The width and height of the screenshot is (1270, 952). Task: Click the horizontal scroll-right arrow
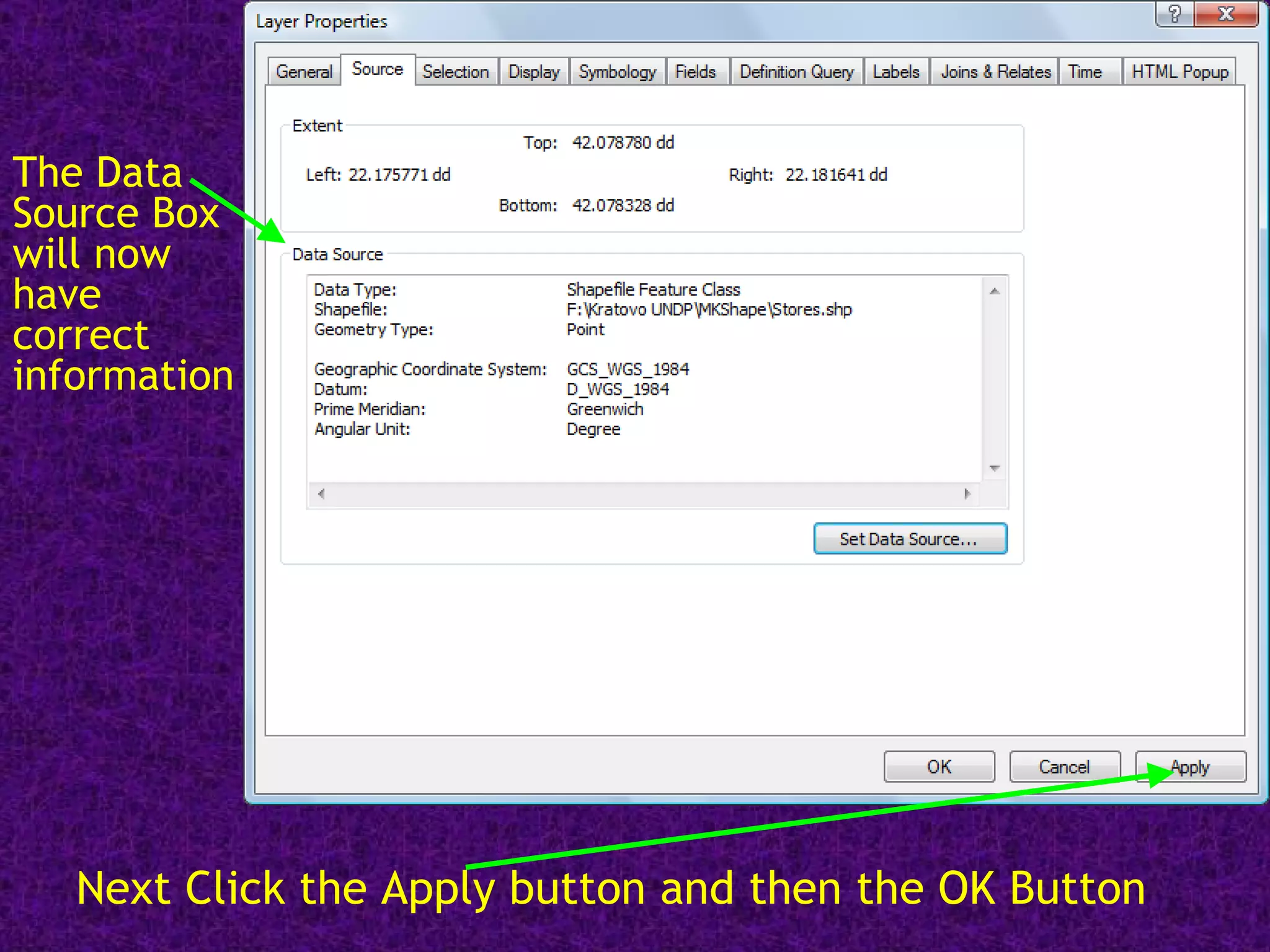point(967,494)
